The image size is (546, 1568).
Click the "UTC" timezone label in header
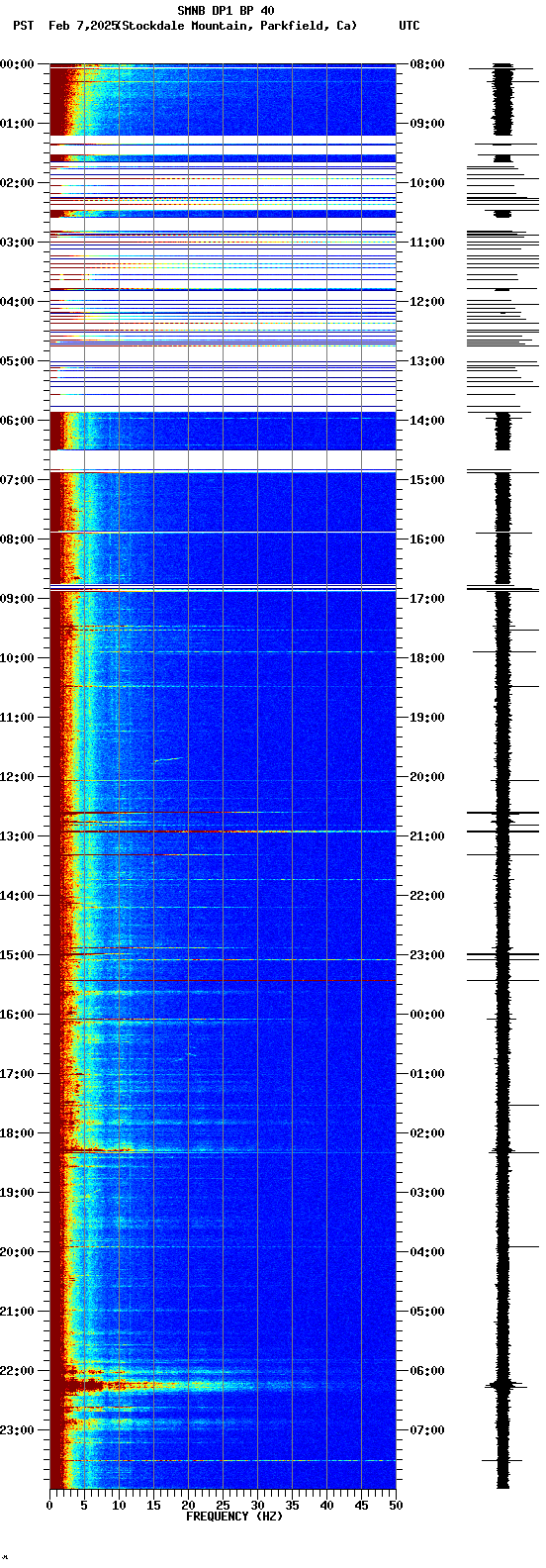point(409,26)
